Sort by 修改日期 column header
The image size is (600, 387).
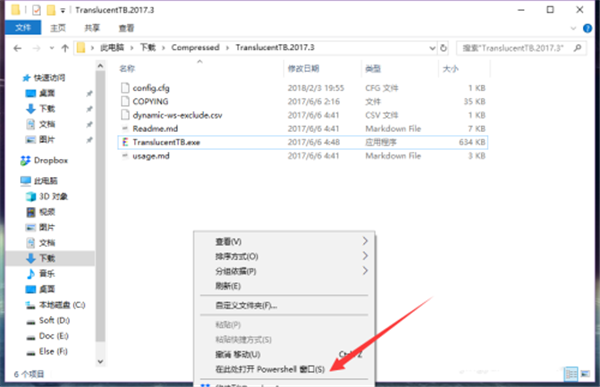tap(303, 69)
